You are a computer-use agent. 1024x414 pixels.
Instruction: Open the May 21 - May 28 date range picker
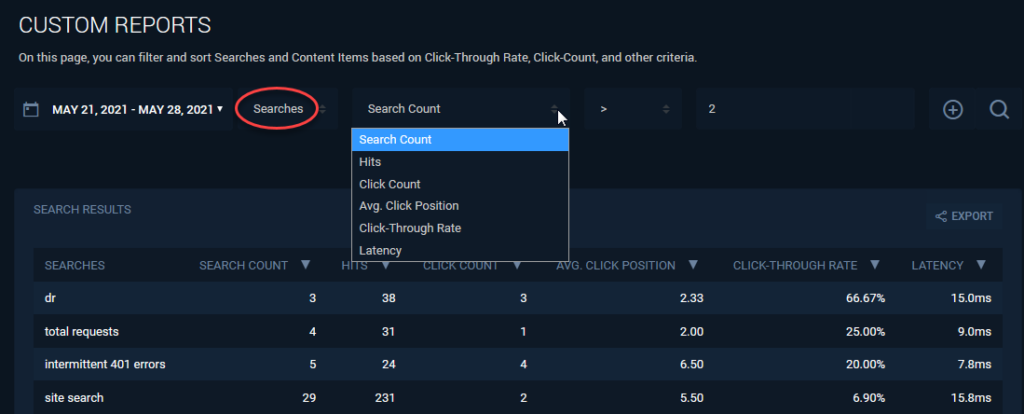point(137,109)
